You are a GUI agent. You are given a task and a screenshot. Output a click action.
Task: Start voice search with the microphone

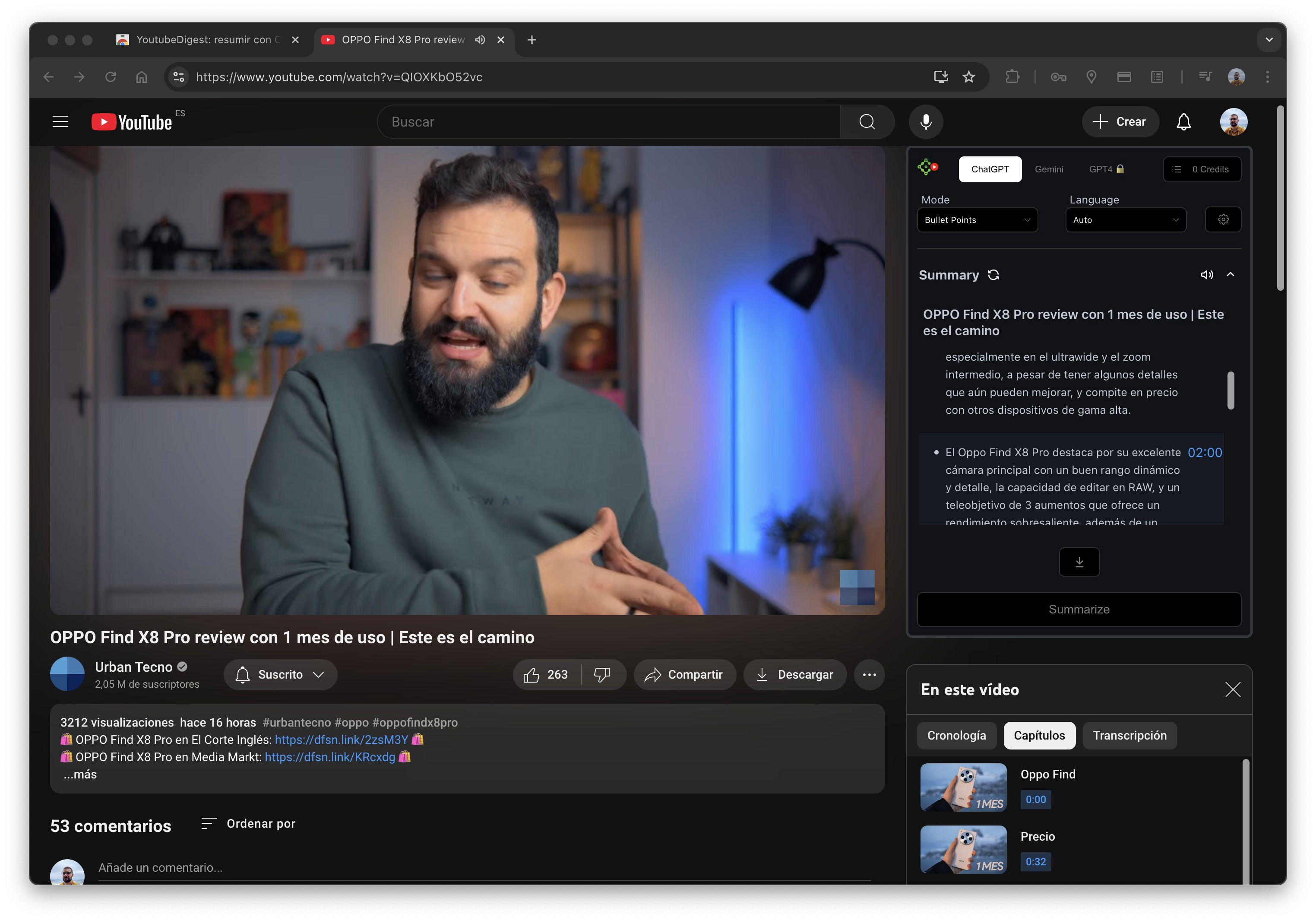point(926,121)
